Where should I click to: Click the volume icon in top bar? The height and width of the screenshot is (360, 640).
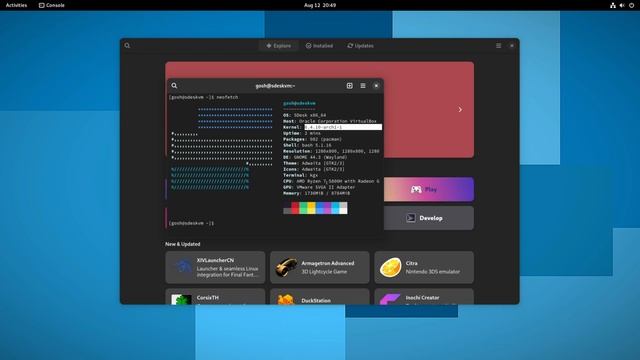pyautogui.click(x=622, y=5)
